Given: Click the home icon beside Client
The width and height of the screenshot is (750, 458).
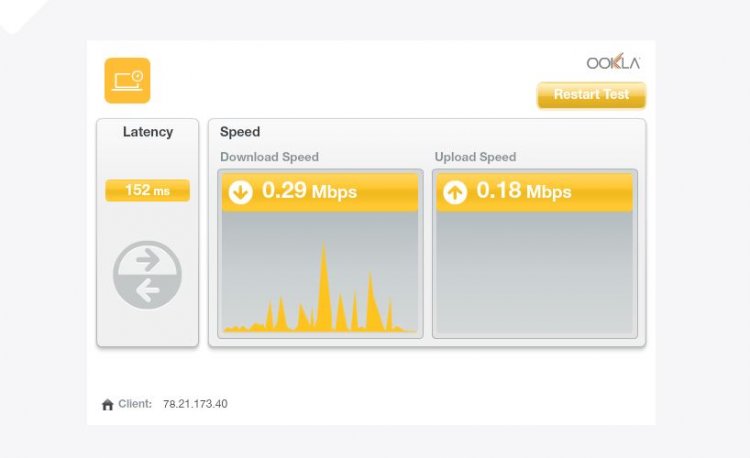Looking at the screenshot, I should 107,404.
